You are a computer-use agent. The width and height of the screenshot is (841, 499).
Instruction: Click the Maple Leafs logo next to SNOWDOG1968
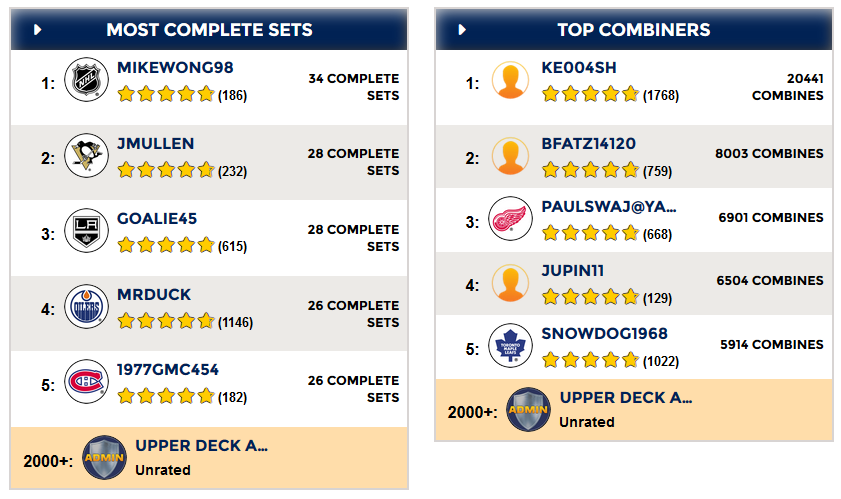coord(511,346)
